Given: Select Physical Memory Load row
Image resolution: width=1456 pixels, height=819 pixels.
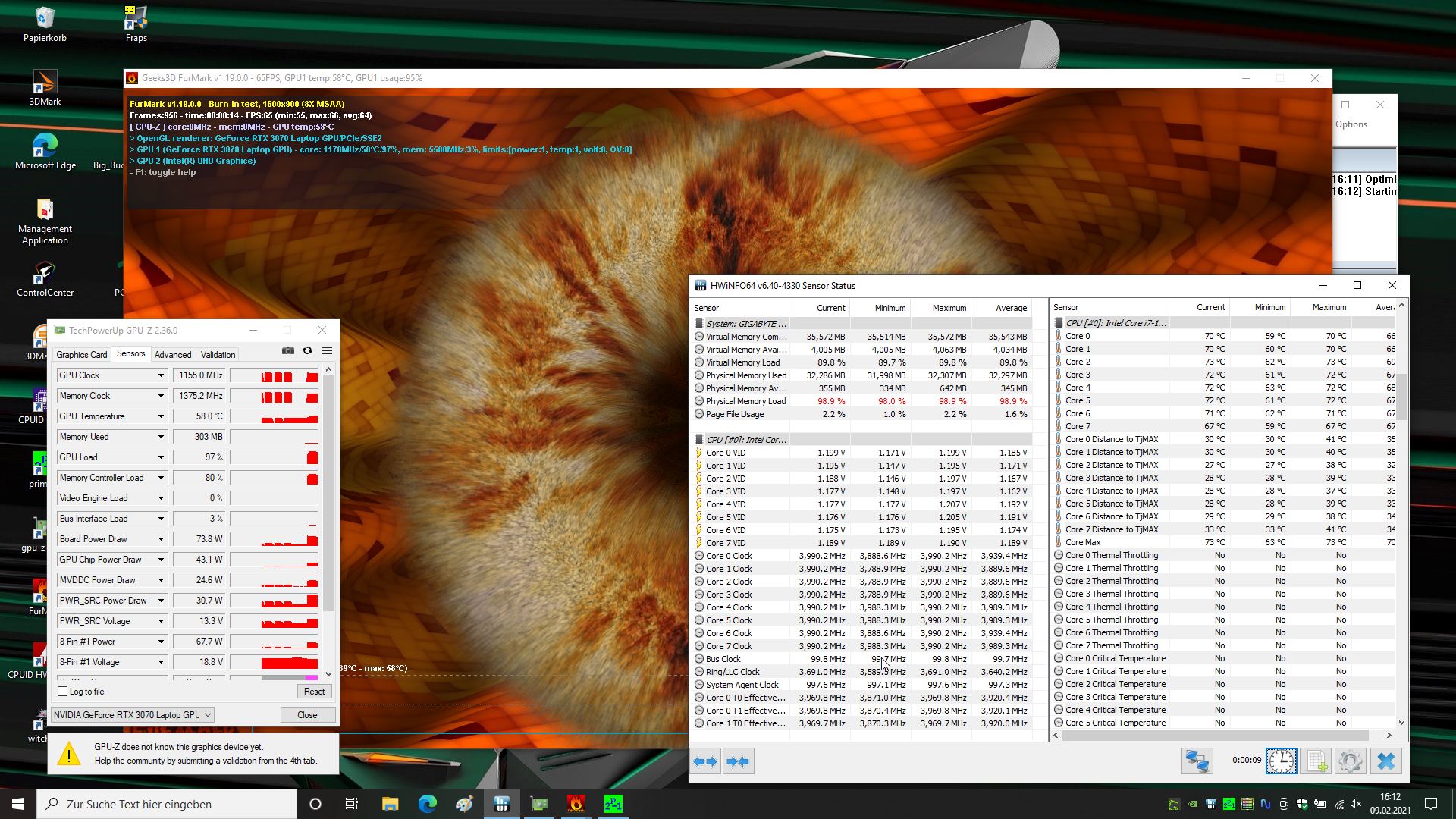Looking at the screenshot, I should (x=862, y=401).
